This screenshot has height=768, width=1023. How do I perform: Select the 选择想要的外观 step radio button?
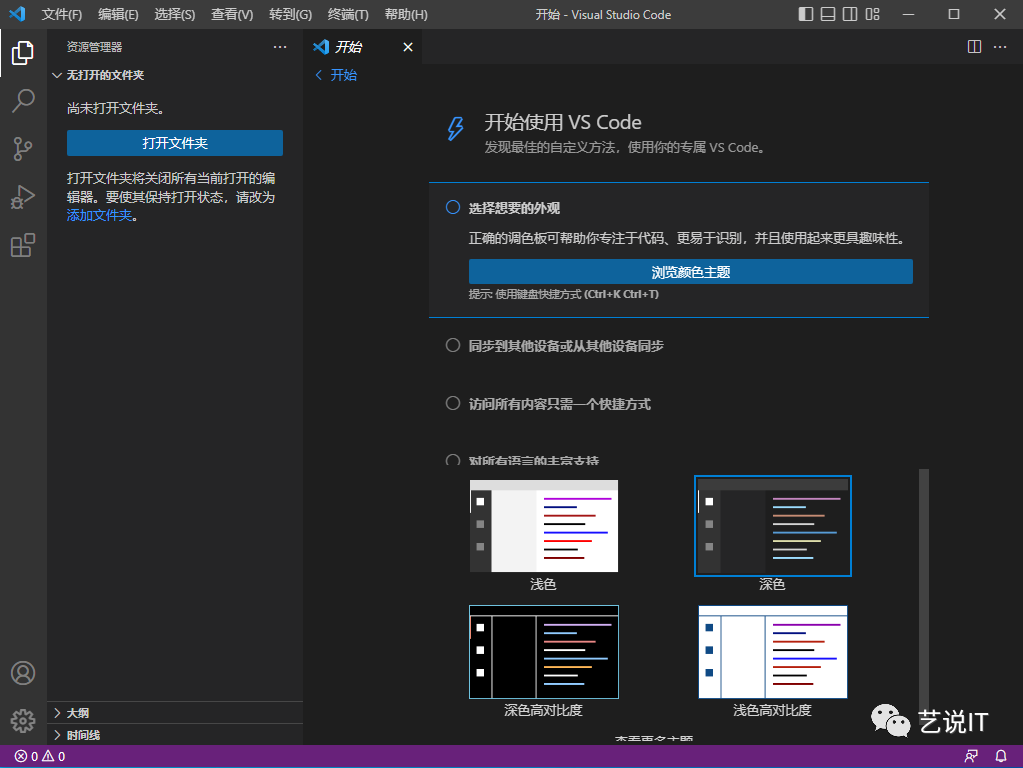[453, 208]
